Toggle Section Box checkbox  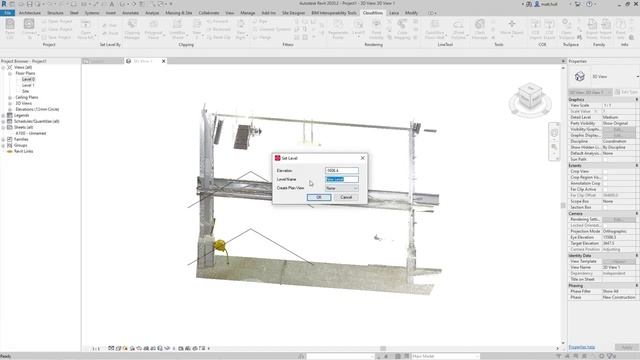tap(605, 207)
